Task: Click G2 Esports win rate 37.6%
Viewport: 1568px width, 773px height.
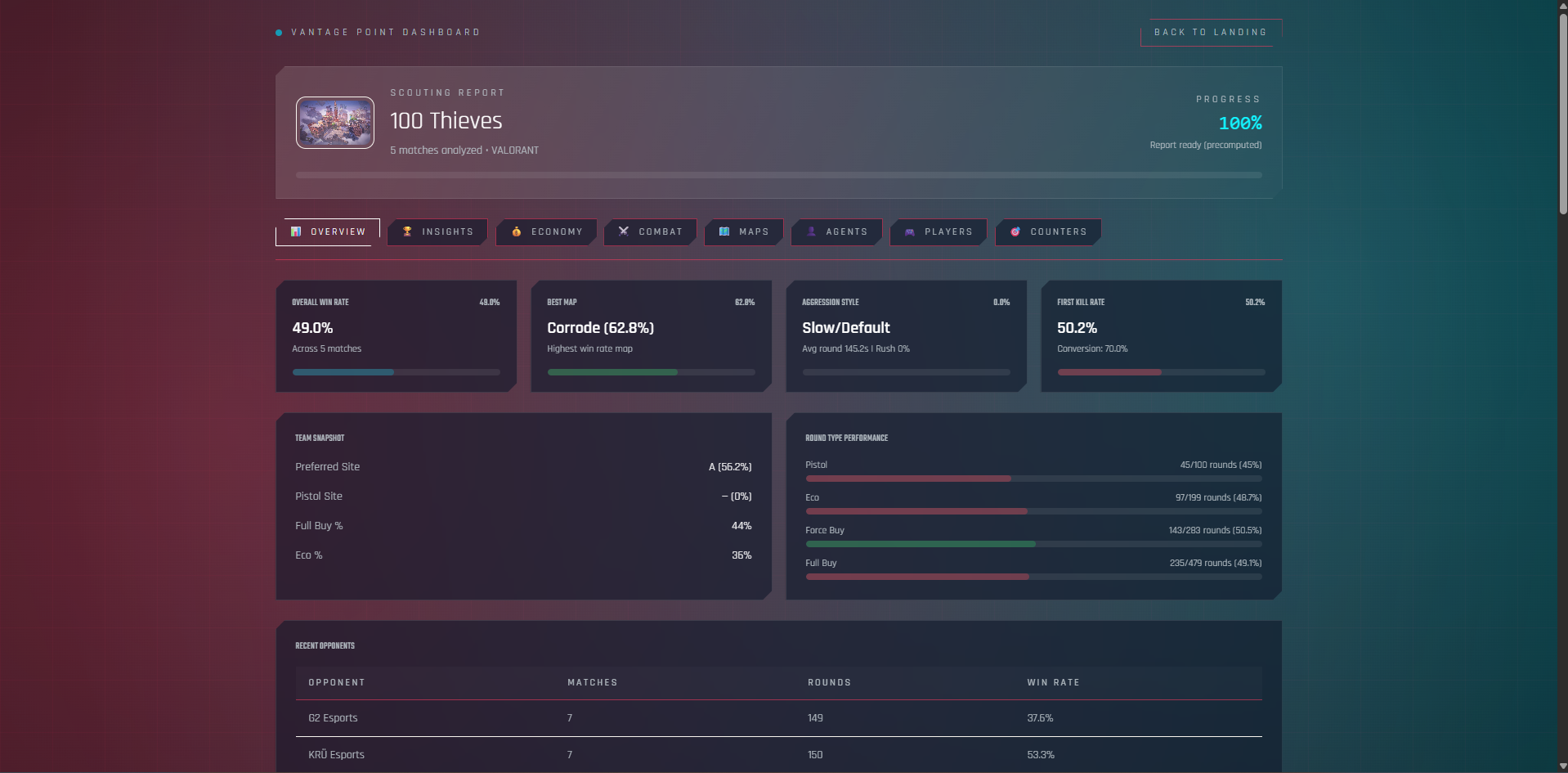Action: point(1040,718)
